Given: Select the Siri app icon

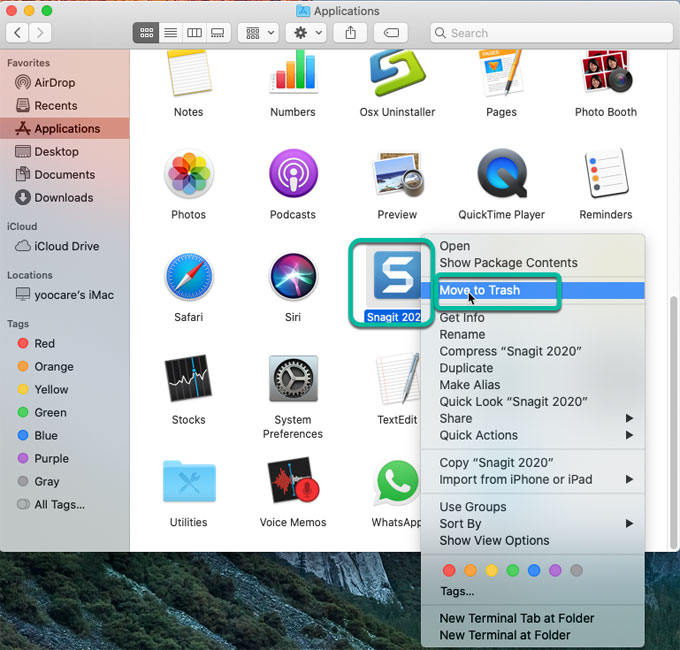Looking at the screenshot, I should 294,277.
